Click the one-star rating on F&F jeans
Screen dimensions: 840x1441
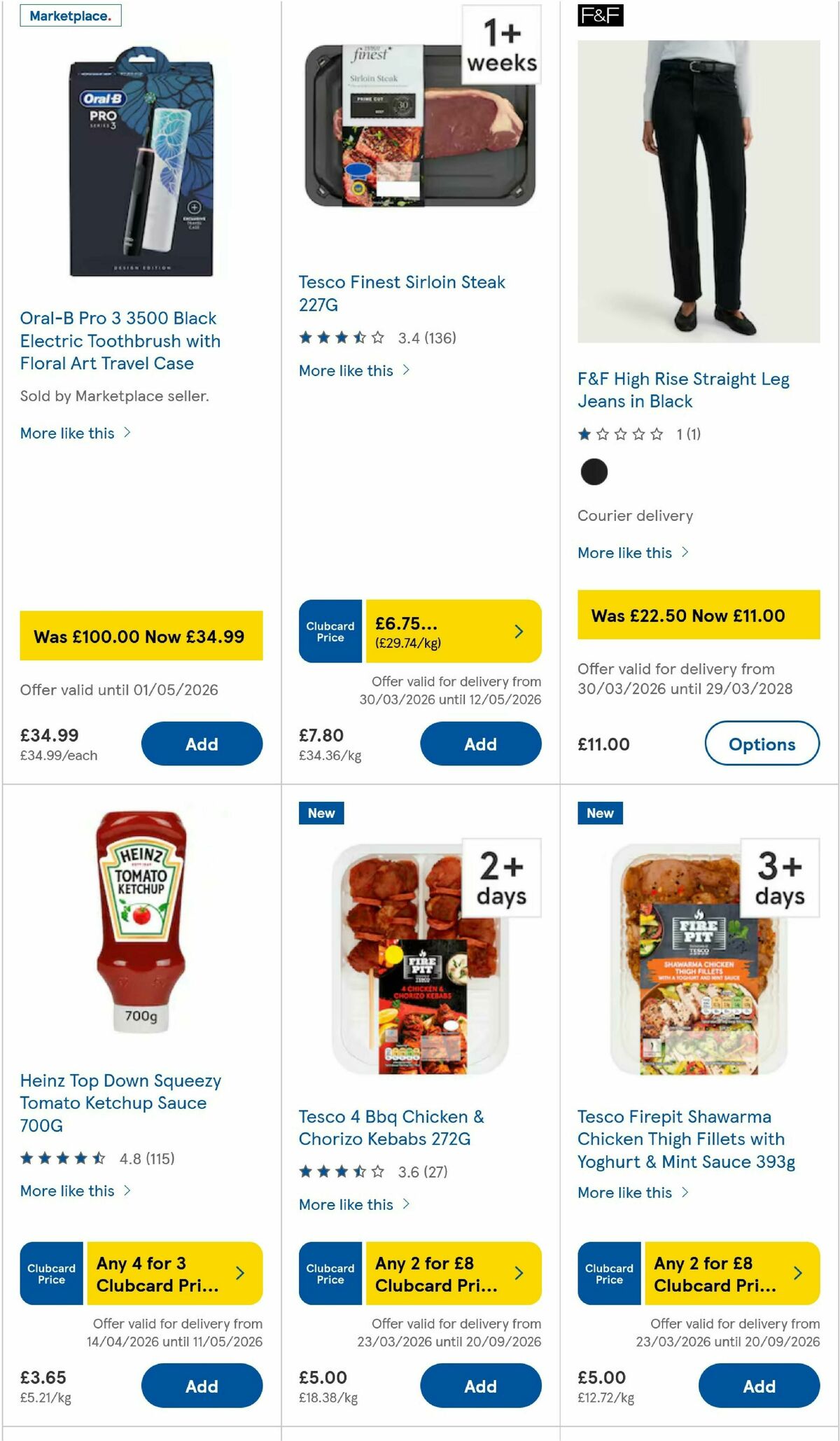[x=620, y=434]
